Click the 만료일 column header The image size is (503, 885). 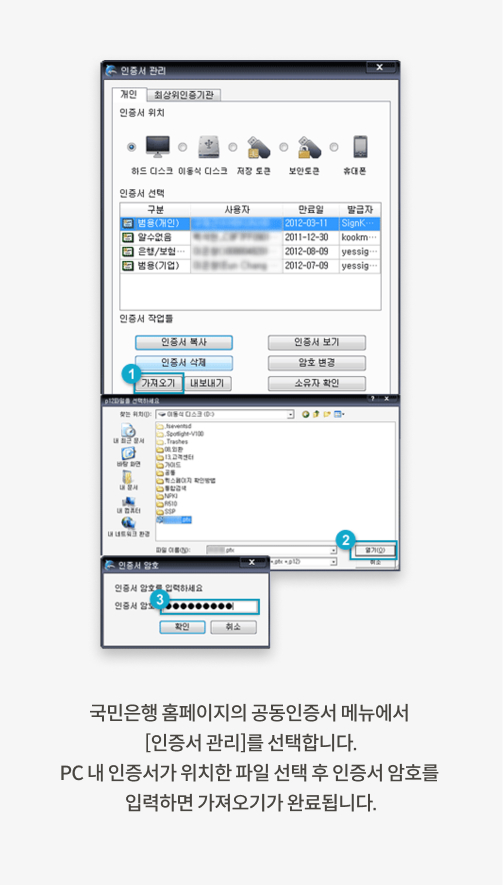pyautogui.click(x=310, y=209)
